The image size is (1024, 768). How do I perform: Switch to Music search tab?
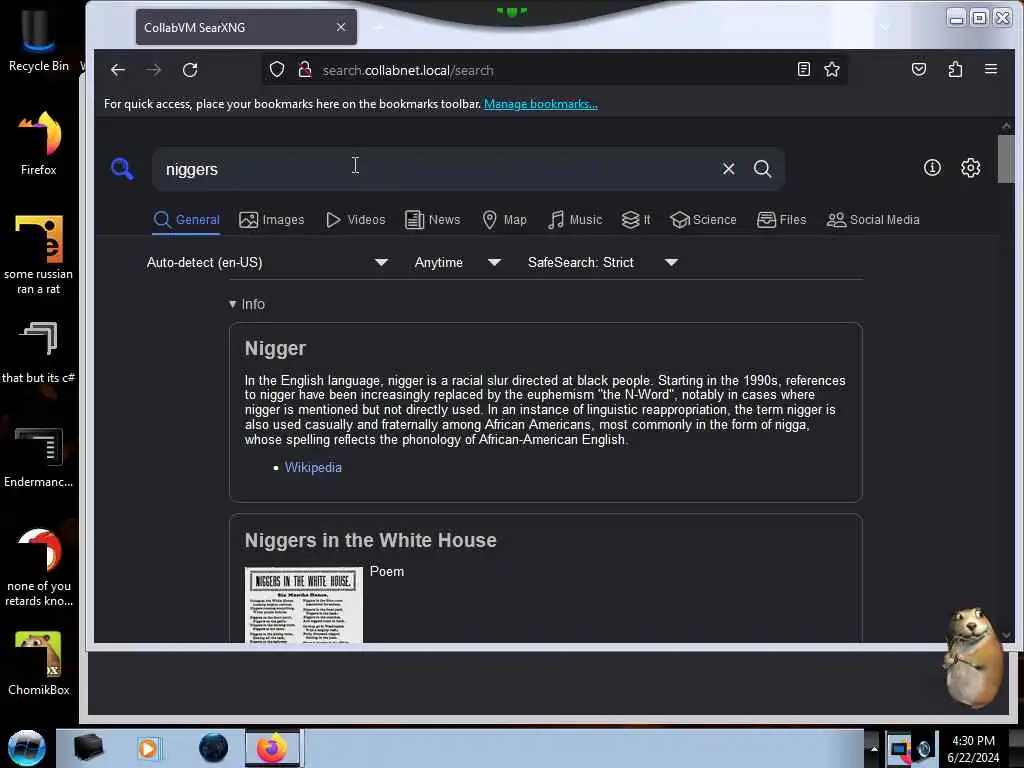pyautogui.click(x=575, y=220)
